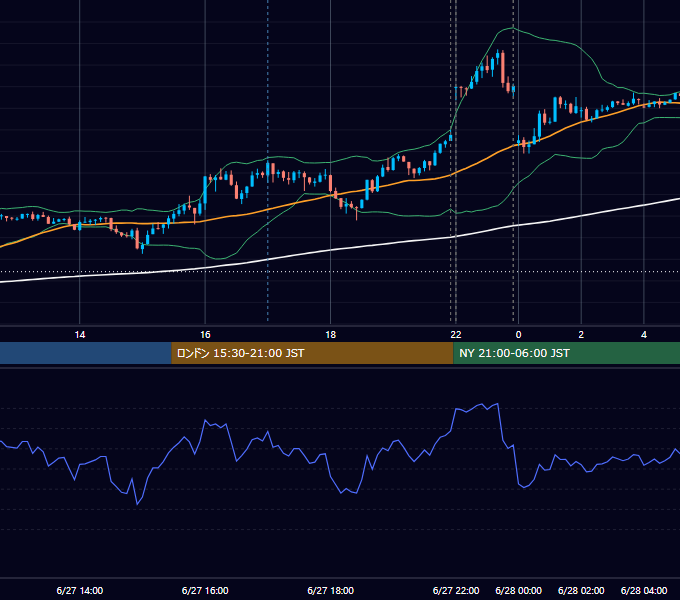Click the 22 hour axis label
This screenshot has width=680, height=600.
456,335
